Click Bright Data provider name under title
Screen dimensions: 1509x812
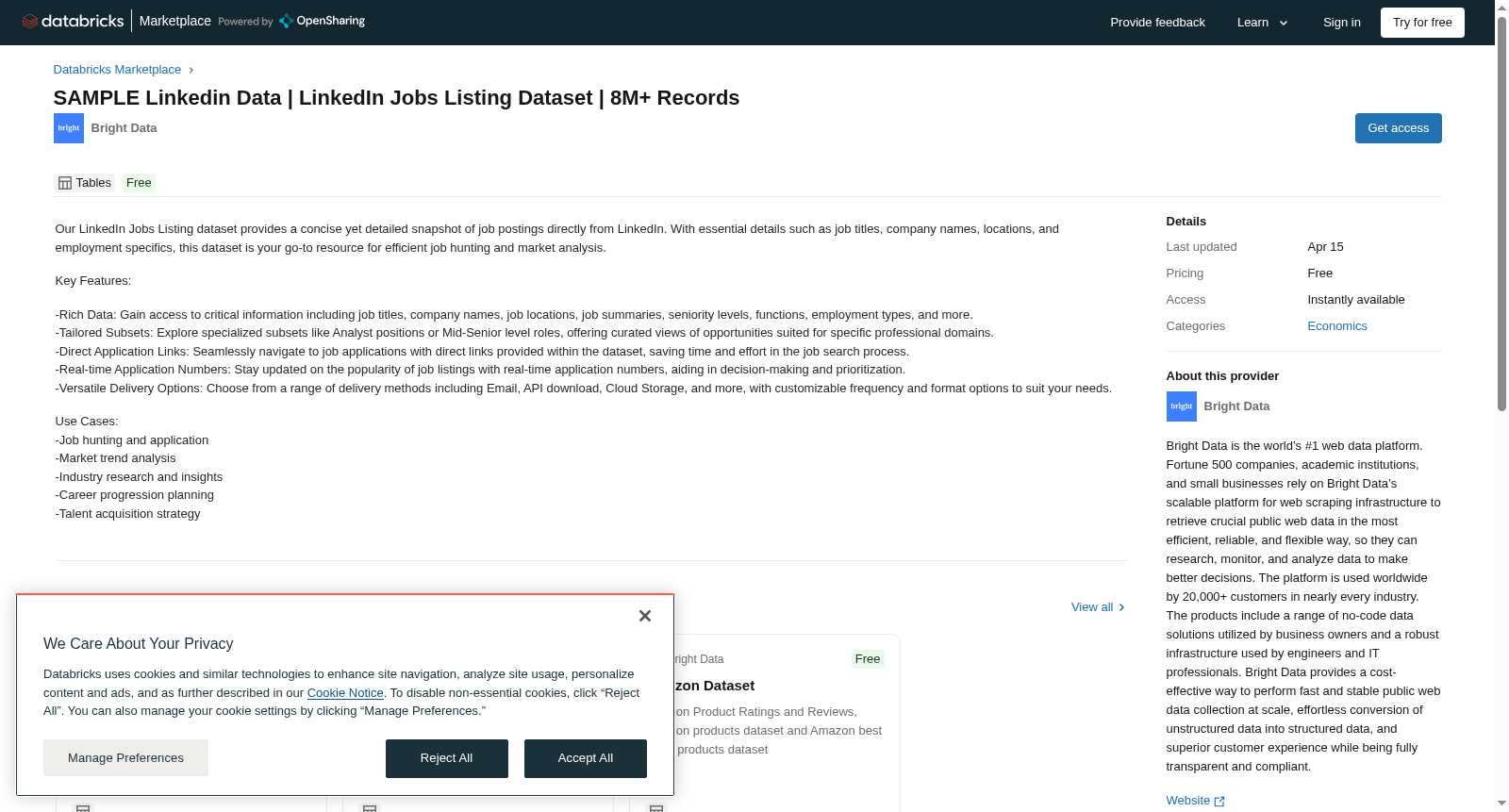tap(124, 128)
